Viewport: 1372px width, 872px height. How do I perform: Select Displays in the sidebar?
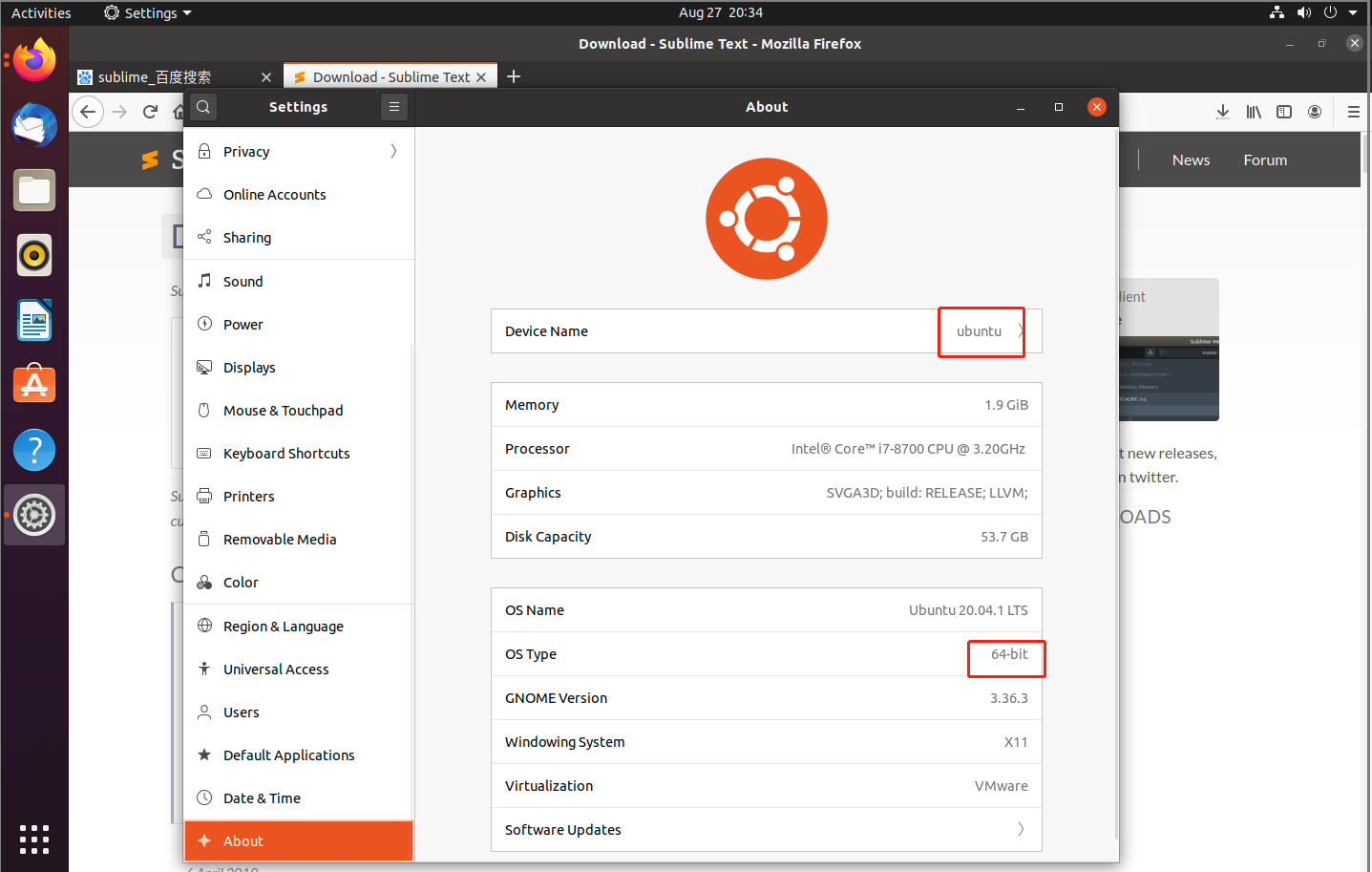click(x=299, y=367)
